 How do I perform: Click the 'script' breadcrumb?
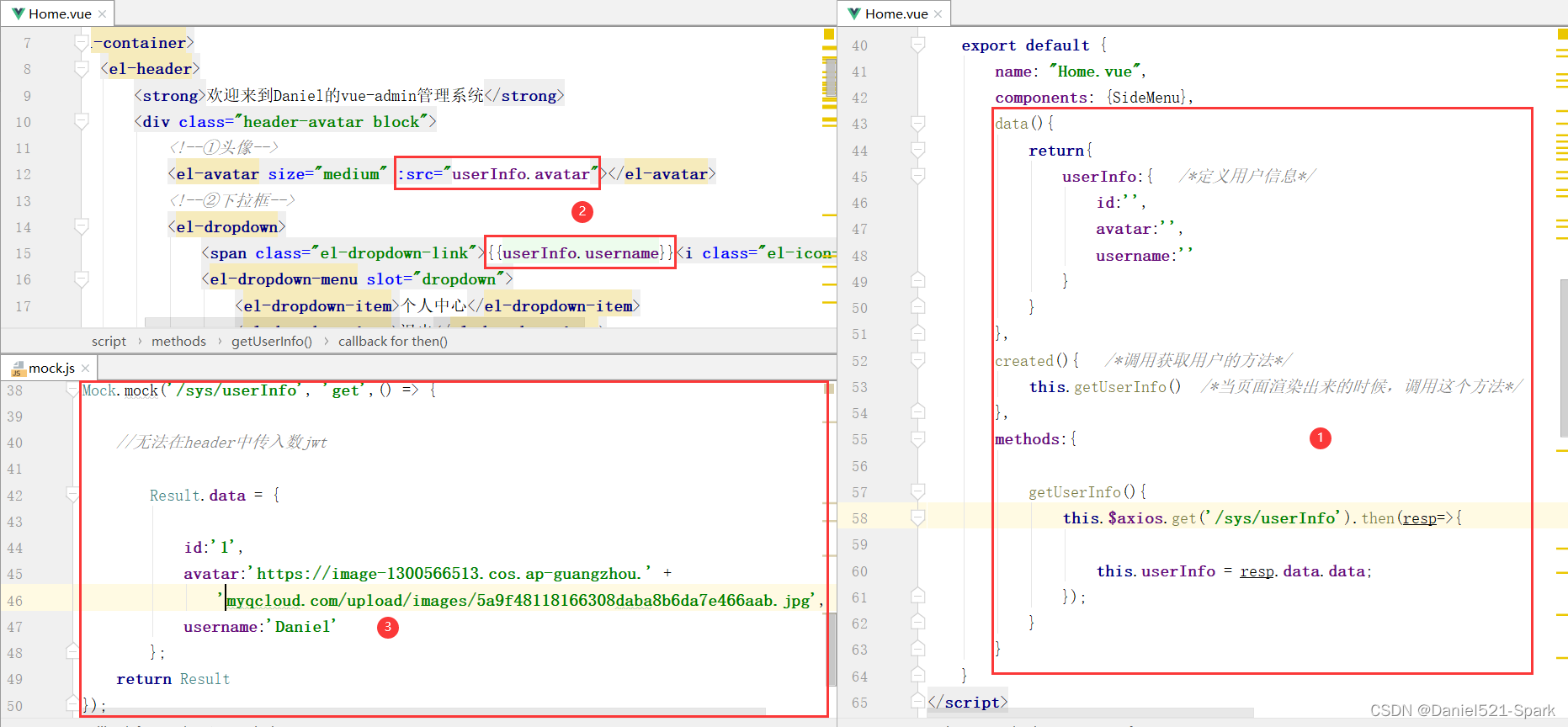tap(109, 342)
